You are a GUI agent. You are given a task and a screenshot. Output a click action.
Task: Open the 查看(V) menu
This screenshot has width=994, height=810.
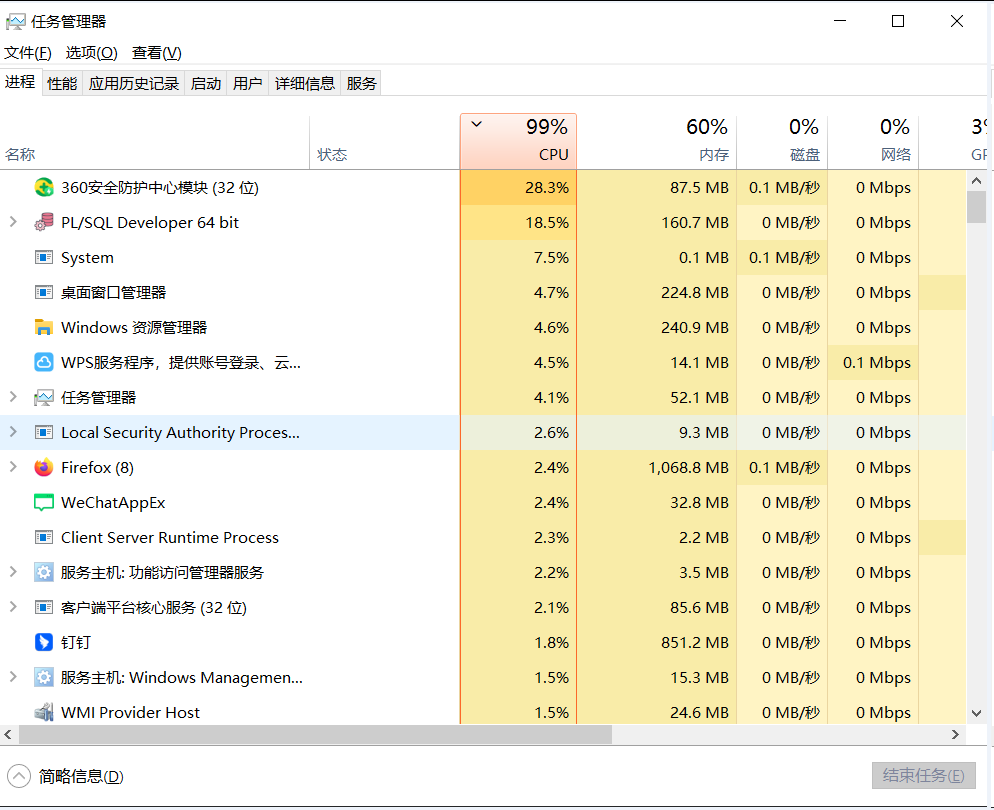click(x=157, y=53)
